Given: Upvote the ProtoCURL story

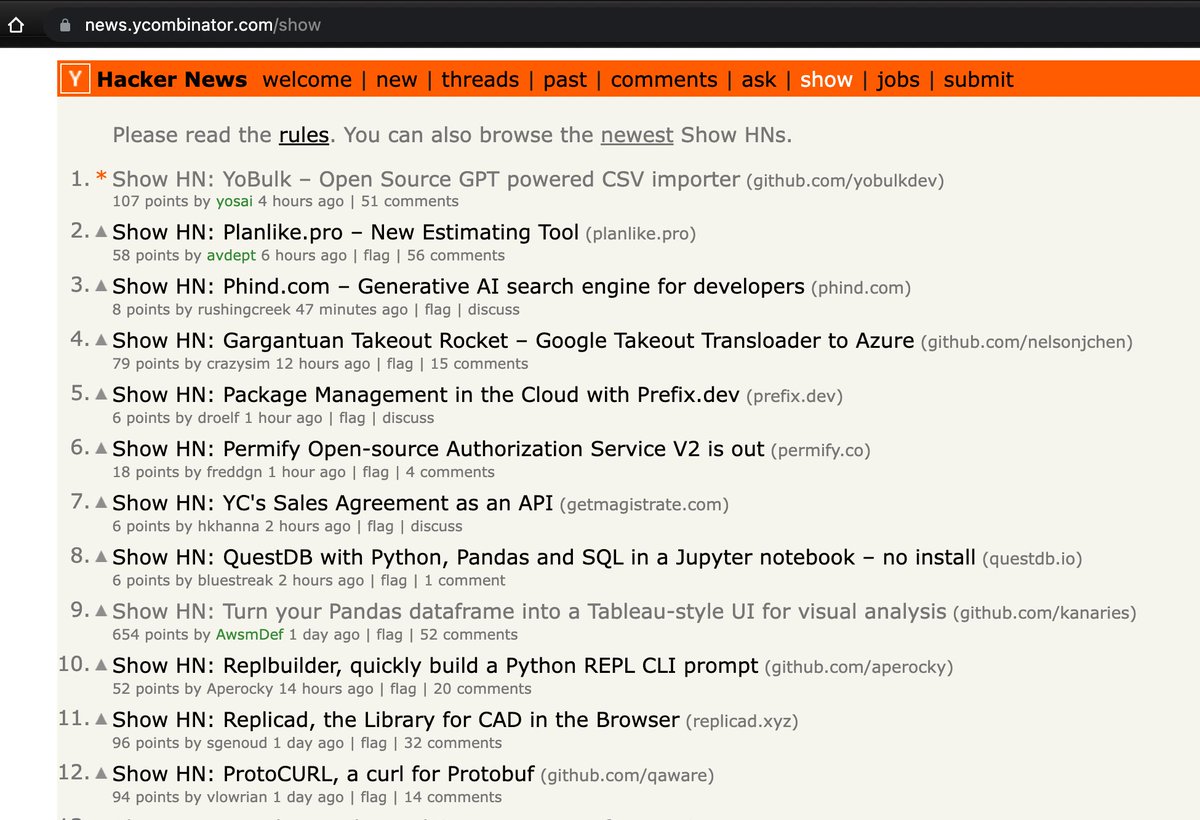Looking at the screenshot, I should pyautogui.click(x=101, y=773).
